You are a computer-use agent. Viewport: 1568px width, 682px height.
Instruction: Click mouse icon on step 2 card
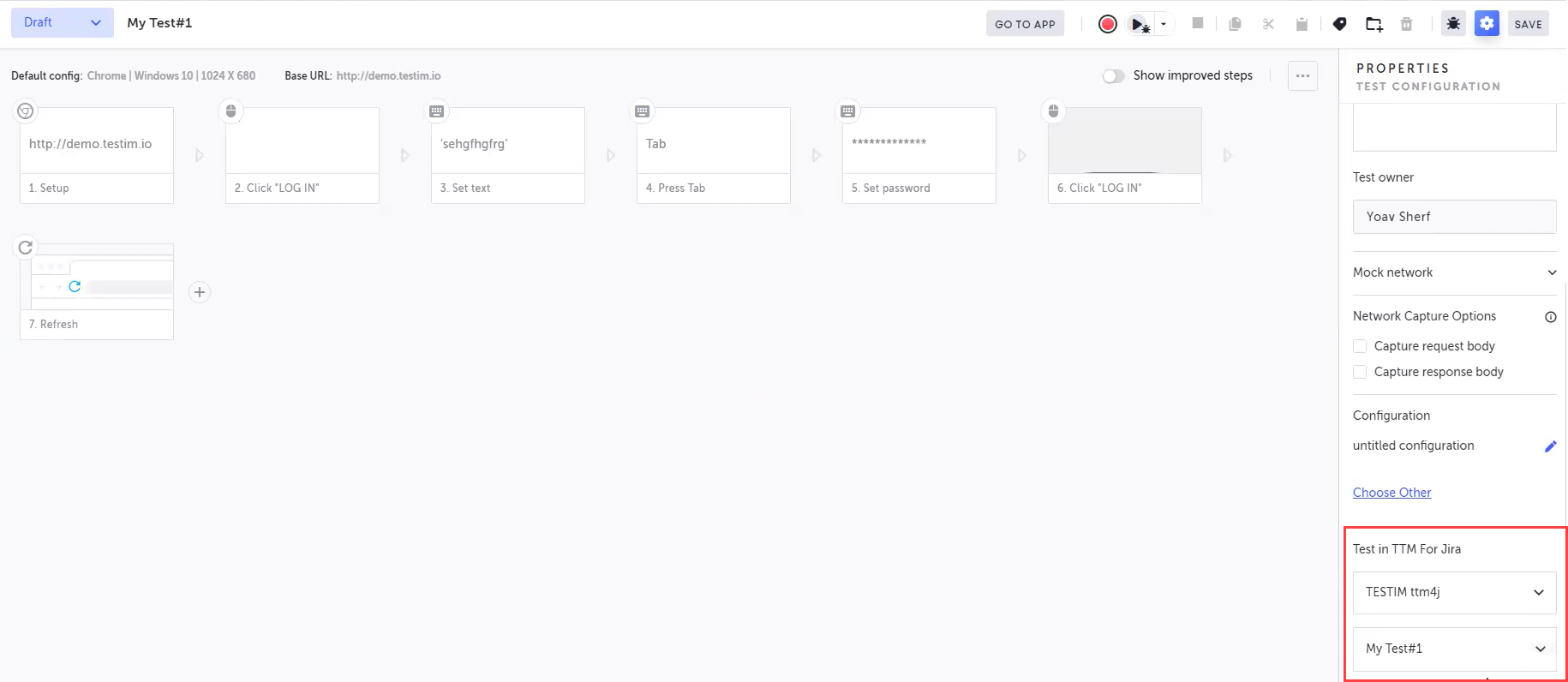[230, 111]
